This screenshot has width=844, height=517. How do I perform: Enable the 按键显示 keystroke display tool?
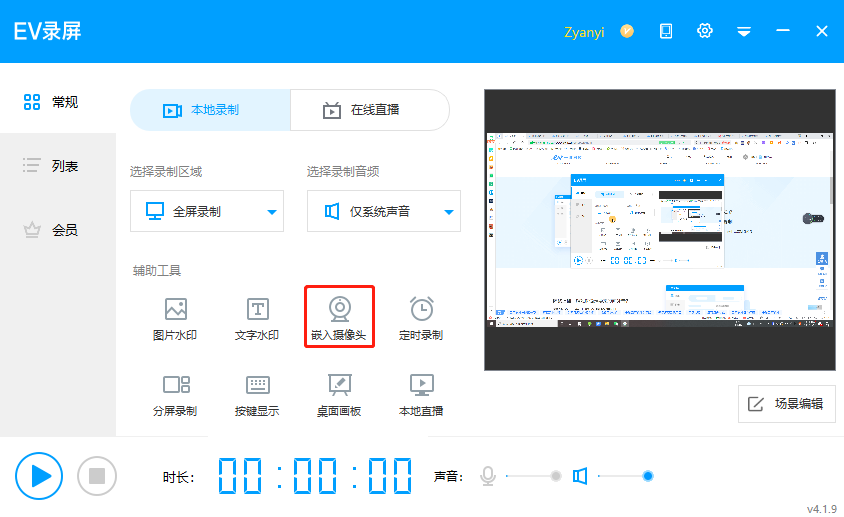pos(257,395)
